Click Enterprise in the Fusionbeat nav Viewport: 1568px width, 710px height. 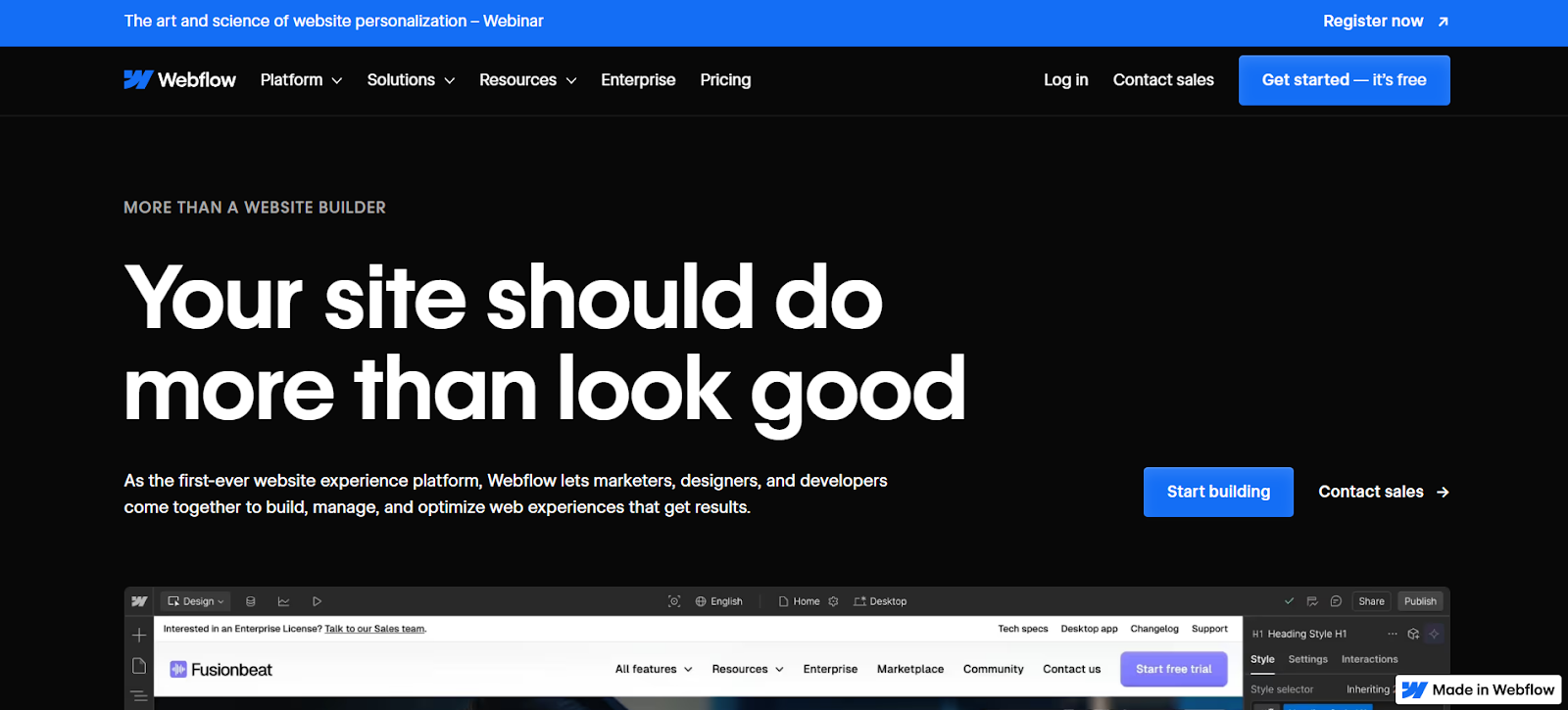pos(830,669)
